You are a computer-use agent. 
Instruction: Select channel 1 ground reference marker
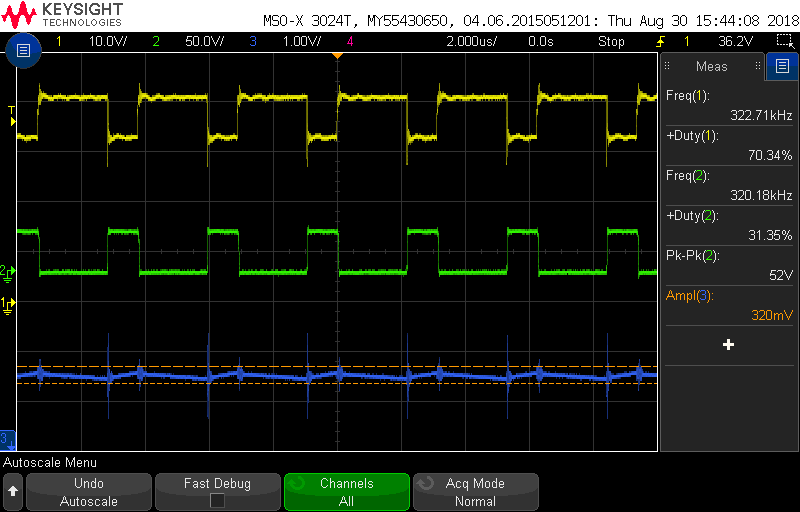[8, 305]
